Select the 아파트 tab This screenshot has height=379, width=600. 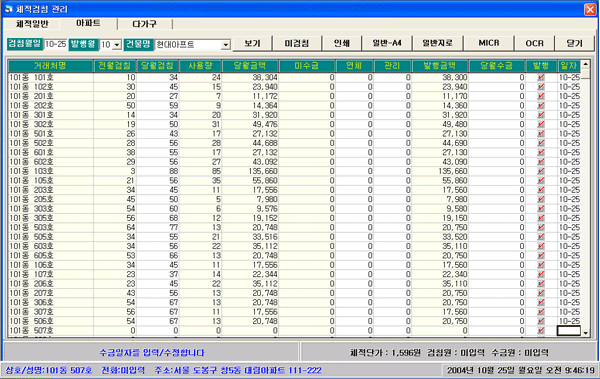click(88, 23)
